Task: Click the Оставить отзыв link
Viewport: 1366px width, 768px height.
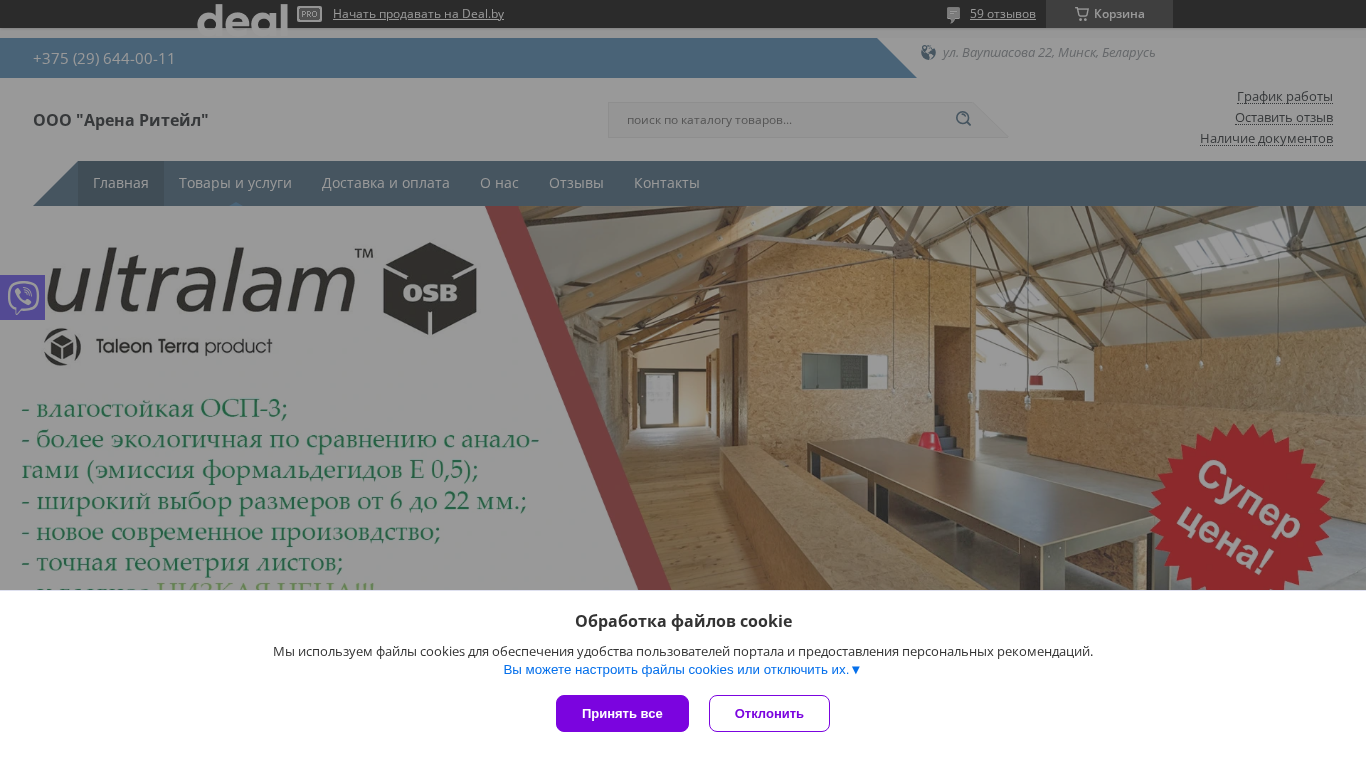Action: pyautogui.click(x=1284, y=117)
